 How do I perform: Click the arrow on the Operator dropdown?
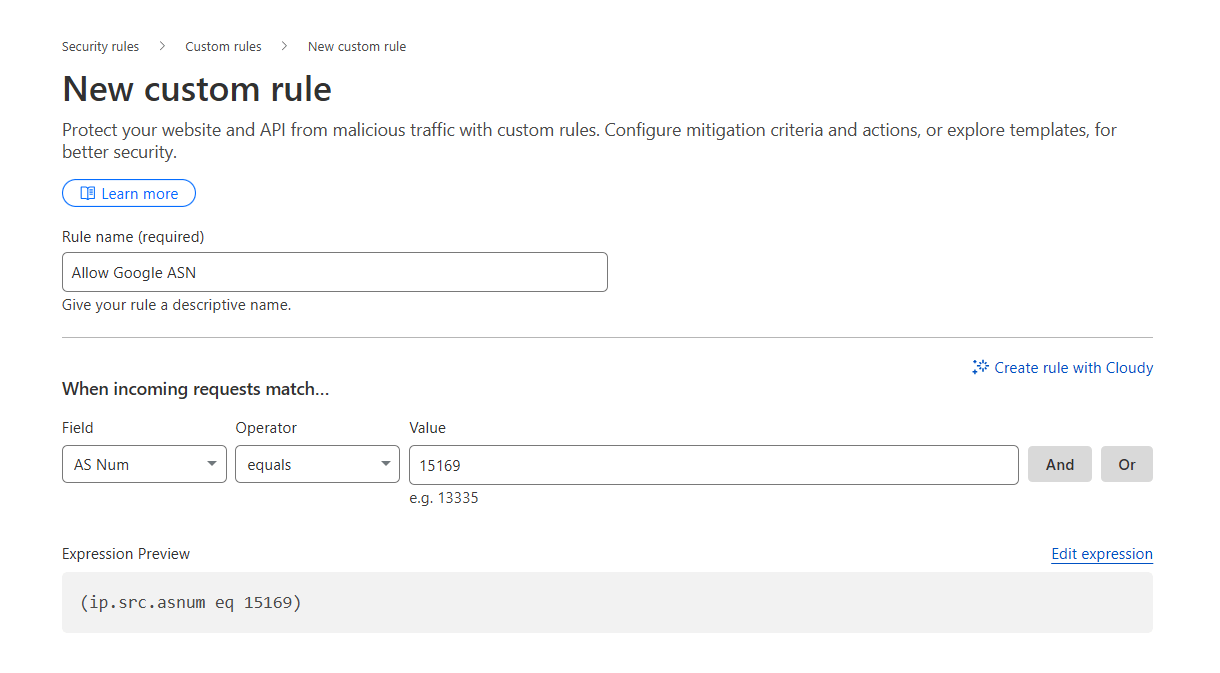coord(385,464)
